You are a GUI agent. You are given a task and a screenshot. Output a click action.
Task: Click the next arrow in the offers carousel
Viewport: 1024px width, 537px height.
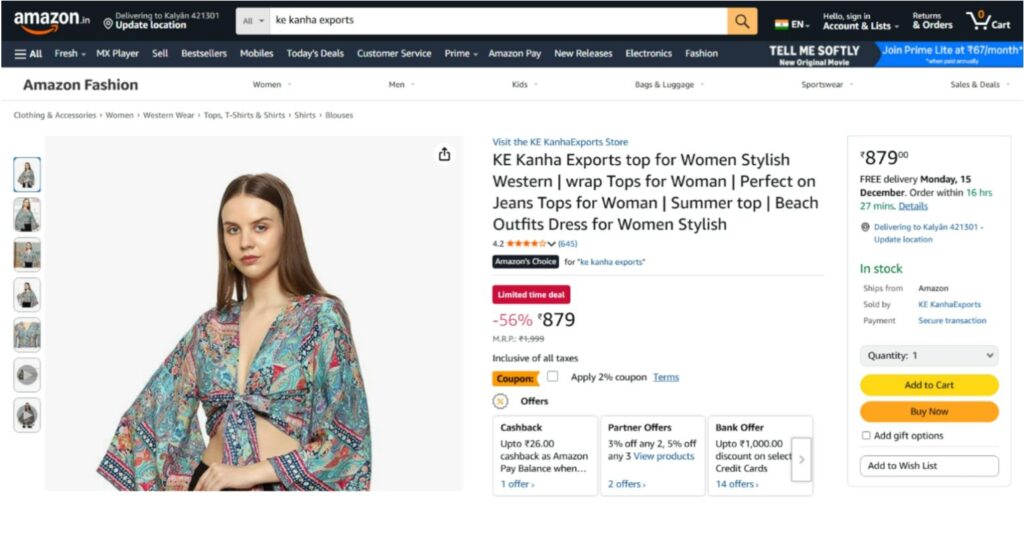click(801, 459)
